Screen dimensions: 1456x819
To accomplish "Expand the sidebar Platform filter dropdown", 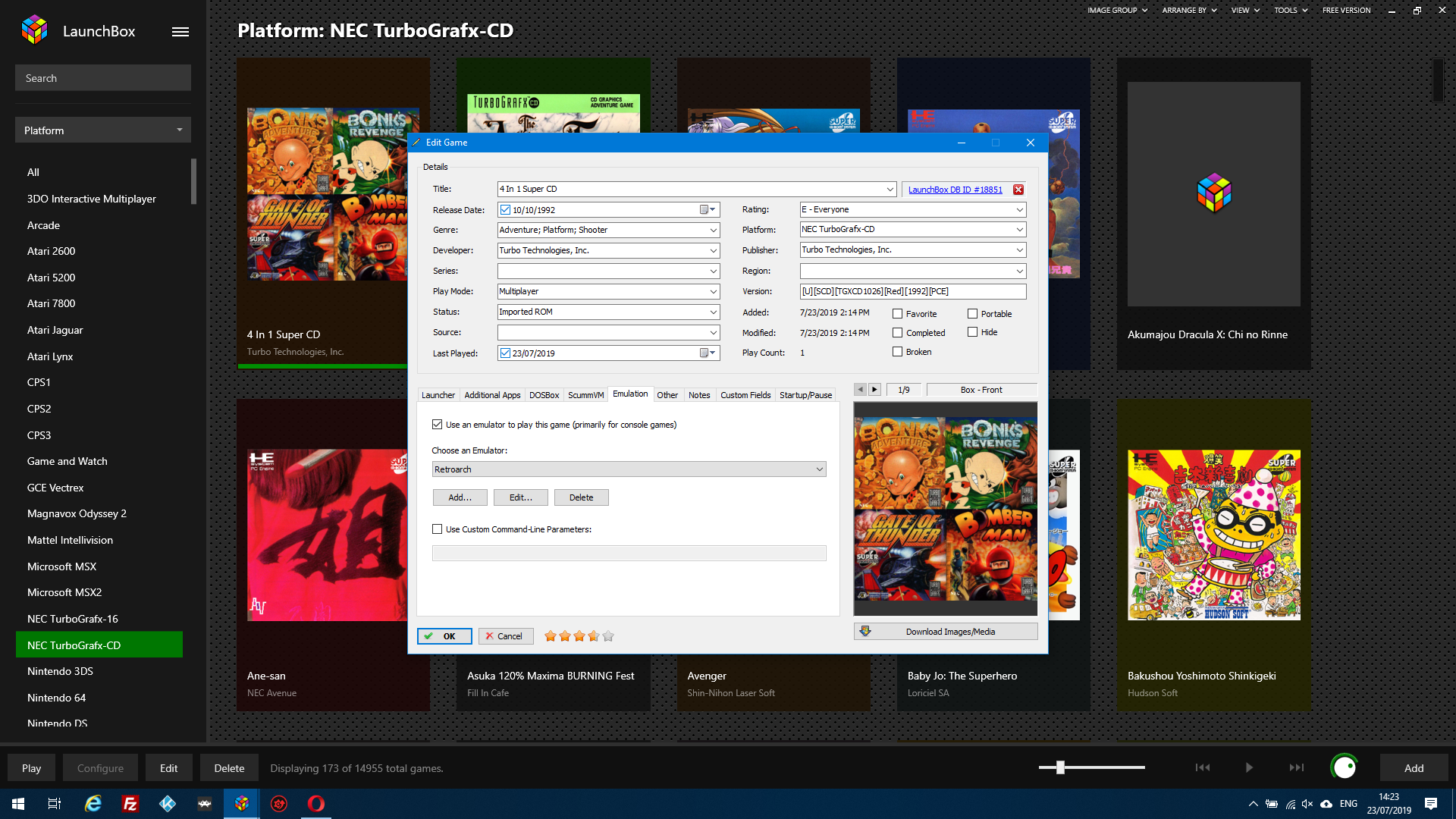I will click(x=103, y=130).
